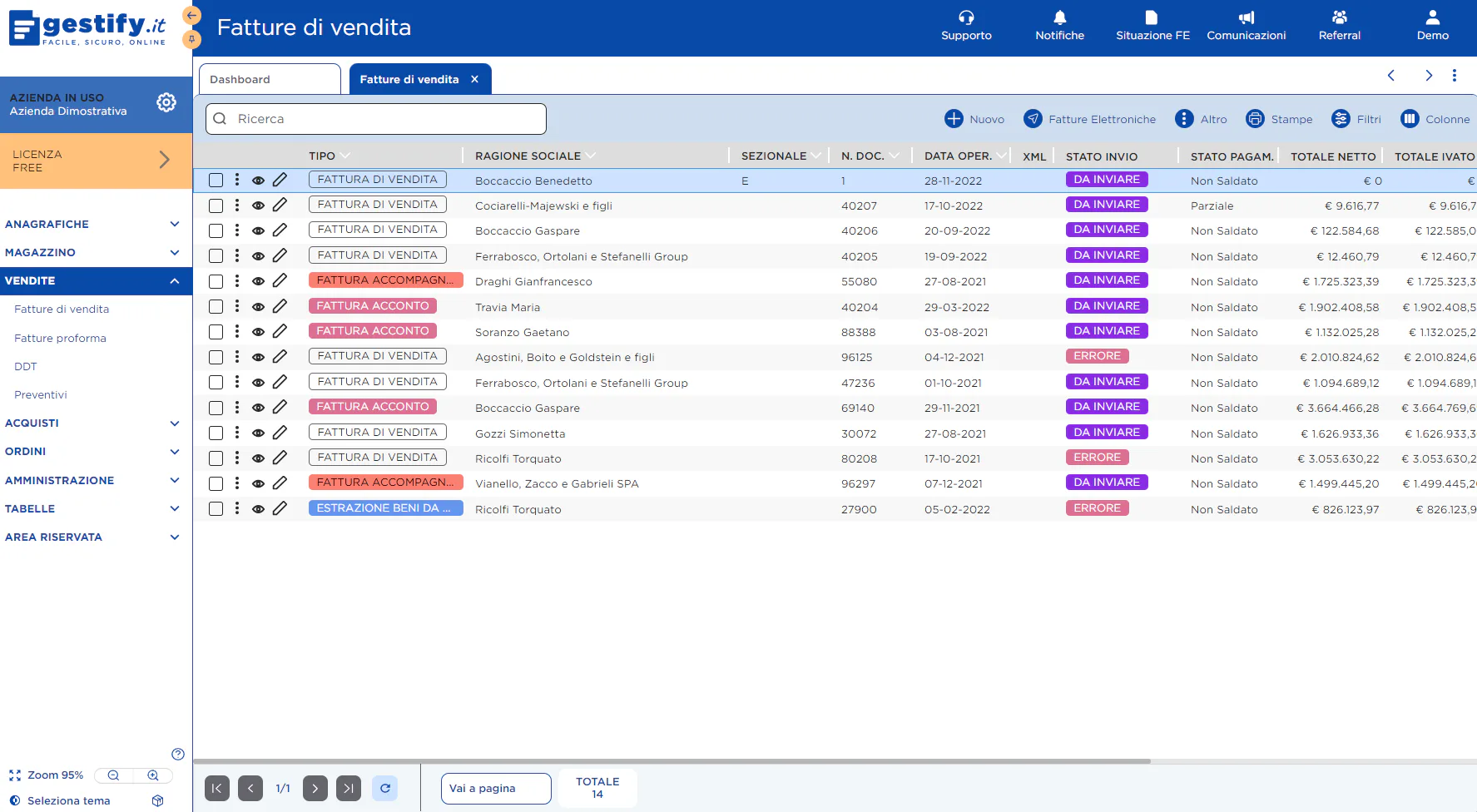Open the TIPO column filter dropdown

click(x=345, y=156)
